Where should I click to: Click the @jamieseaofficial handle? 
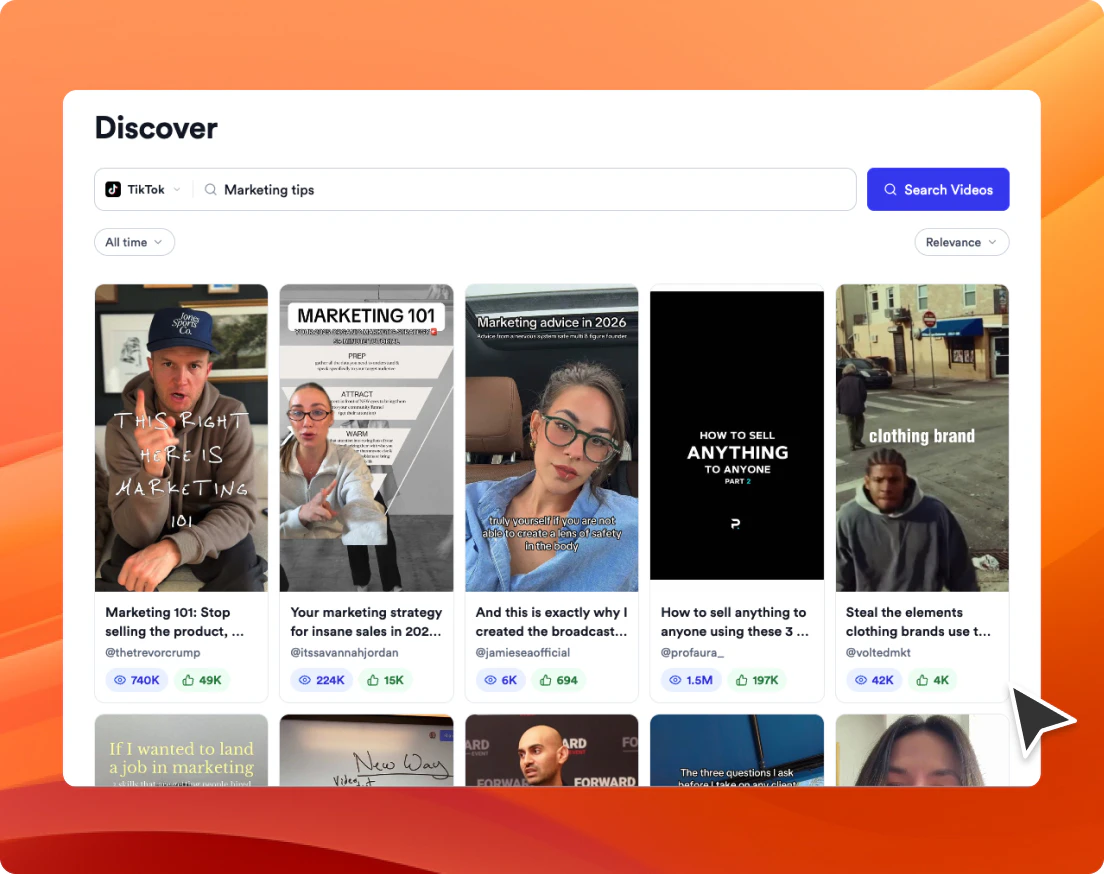522,652
